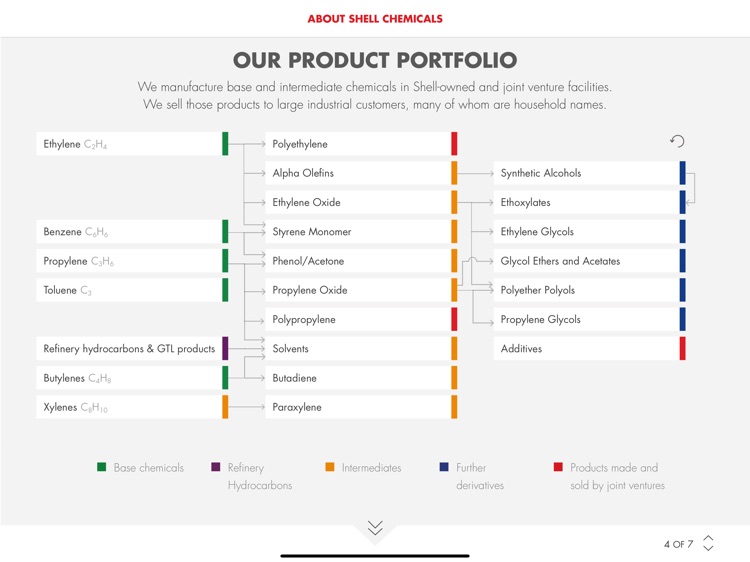
Task: Click the reset rotate arrow icon
Action: 677,142
